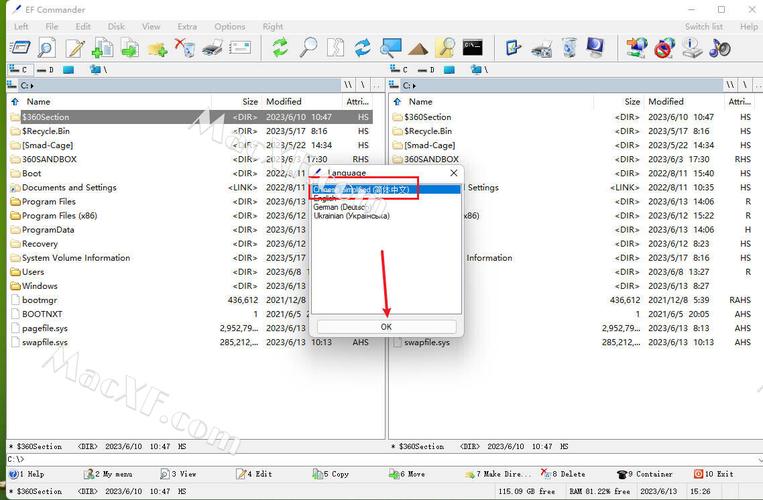The width and height of the screenshot is (763, 500).
Task: Switch left panel to drive D
Action: tap(45, 70)
